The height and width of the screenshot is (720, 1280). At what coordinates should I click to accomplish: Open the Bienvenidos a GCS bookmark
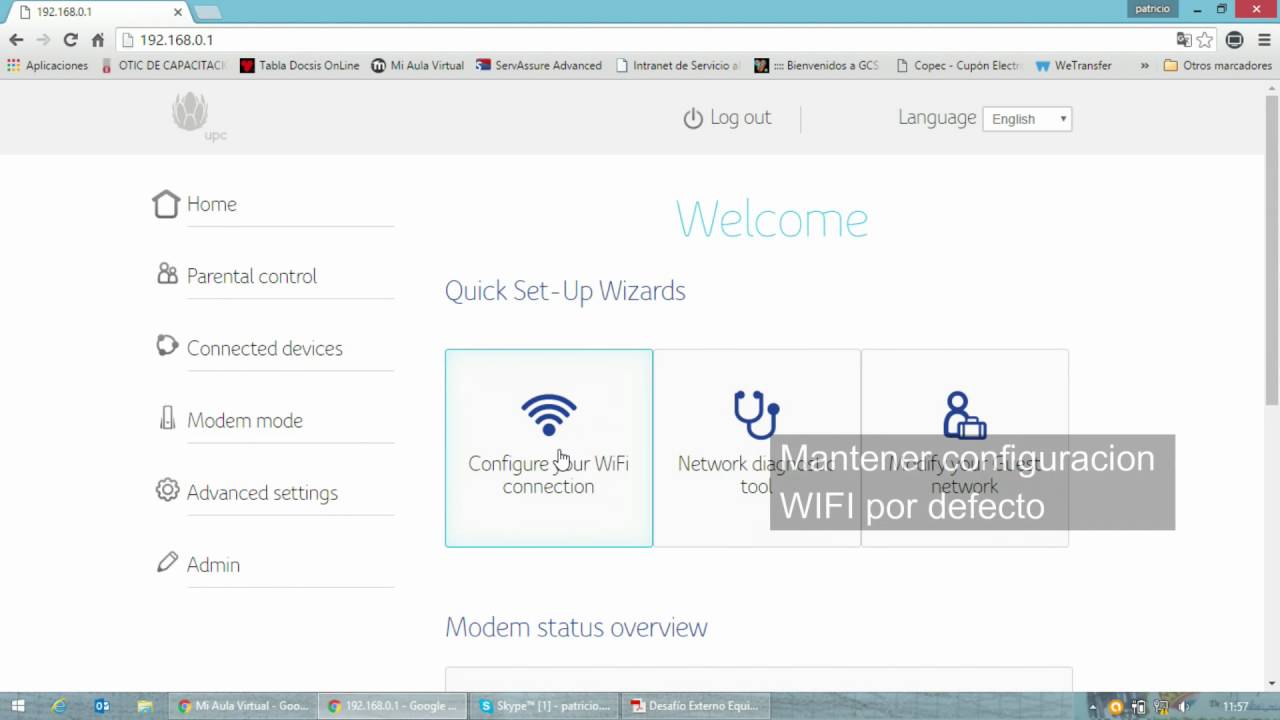pyautogui.click(x=817, y=65)
